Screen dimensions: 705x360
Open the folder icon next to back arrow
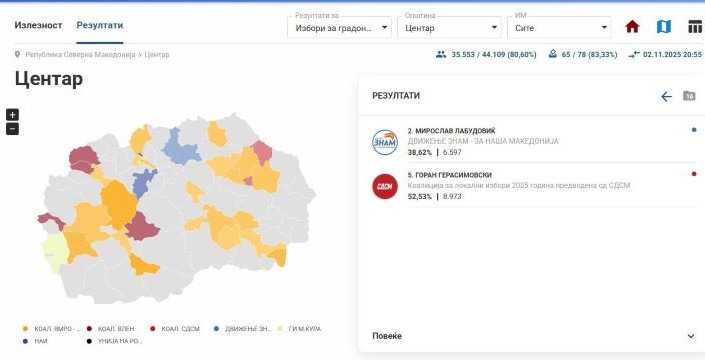(689, 96)
